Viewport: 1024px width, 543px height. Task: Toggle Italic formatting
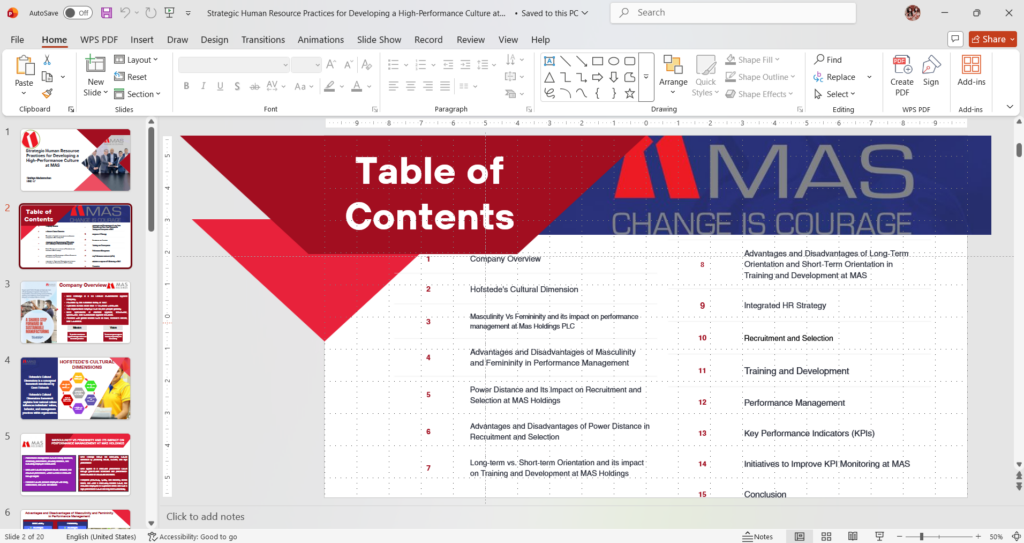[203, 86]
